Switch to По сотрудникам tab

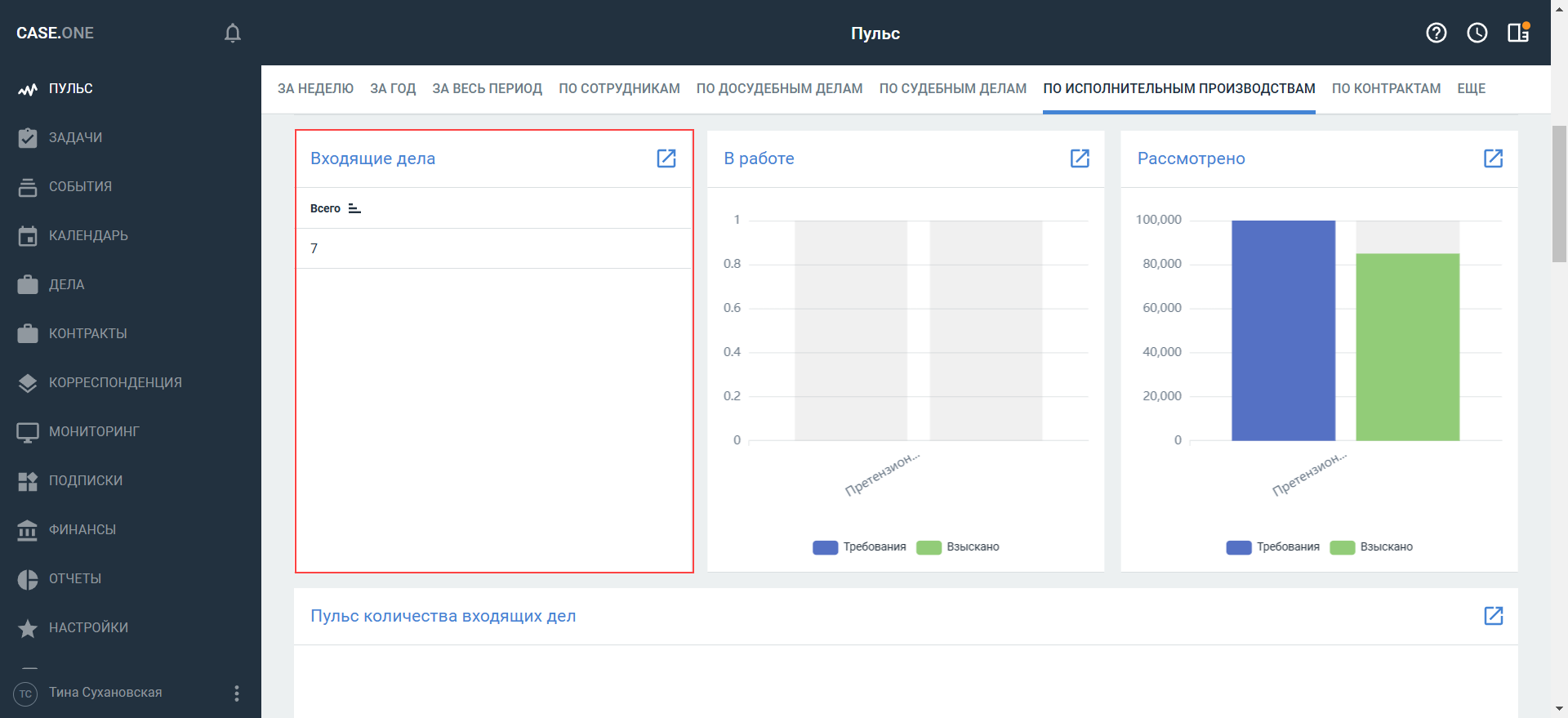point(619,88)
